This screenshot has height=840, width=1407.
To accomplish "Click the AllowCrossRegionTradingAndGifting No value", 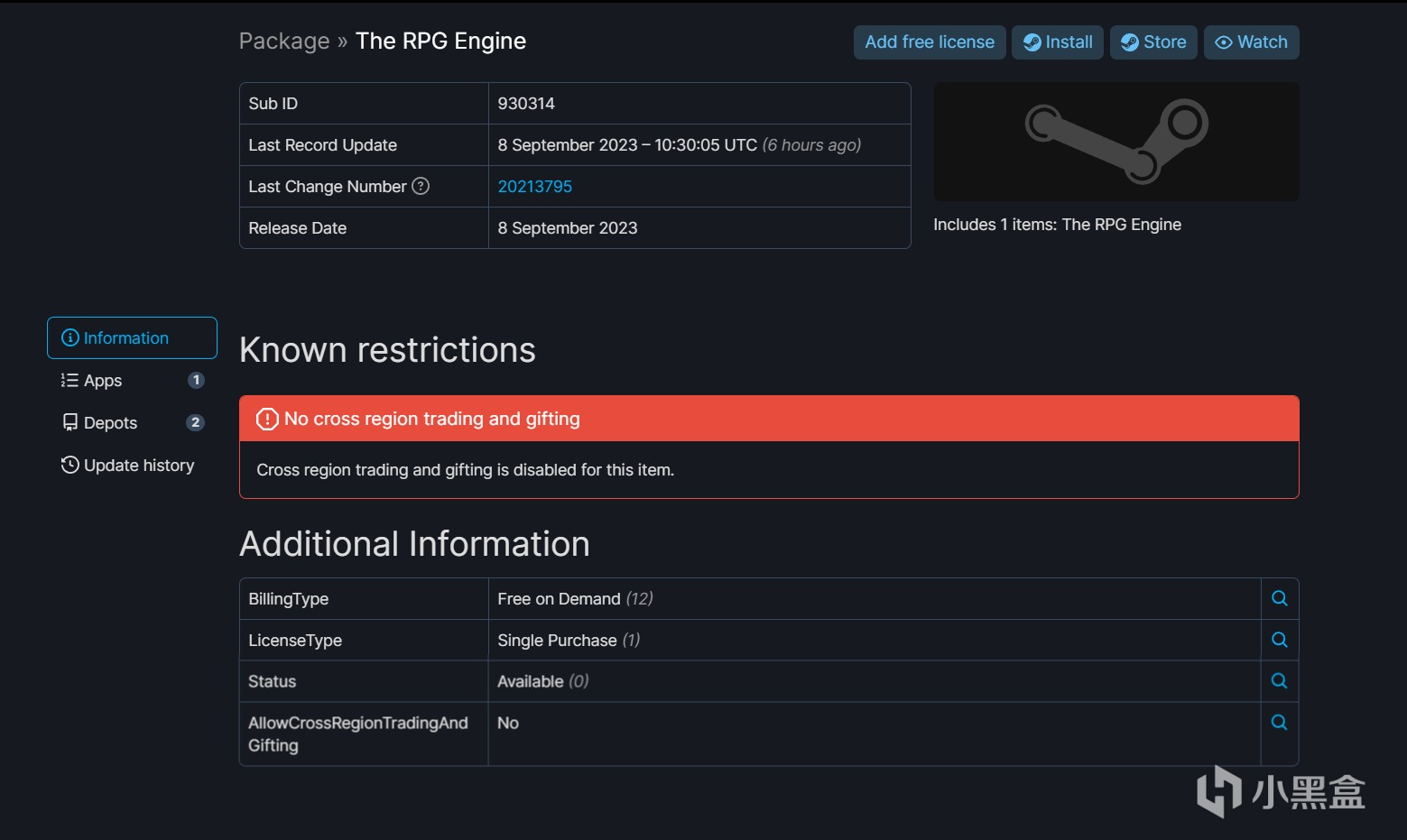I will click(508, 724).
